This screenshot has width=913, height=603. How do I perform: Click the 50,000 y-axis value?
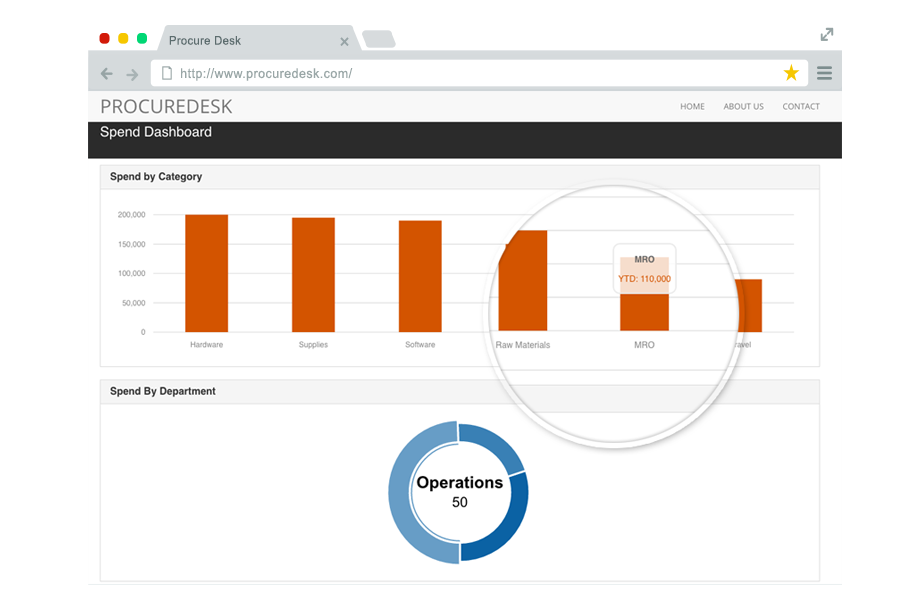[133, 303]
